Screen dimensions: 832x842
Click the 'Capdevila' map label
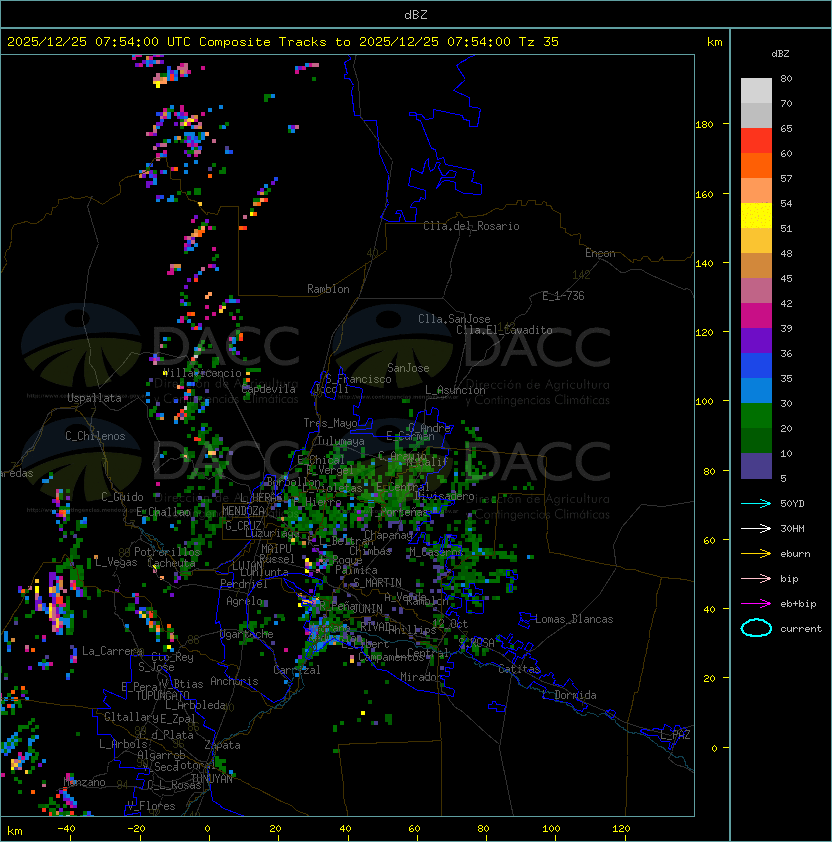click(x=269, y=389)
